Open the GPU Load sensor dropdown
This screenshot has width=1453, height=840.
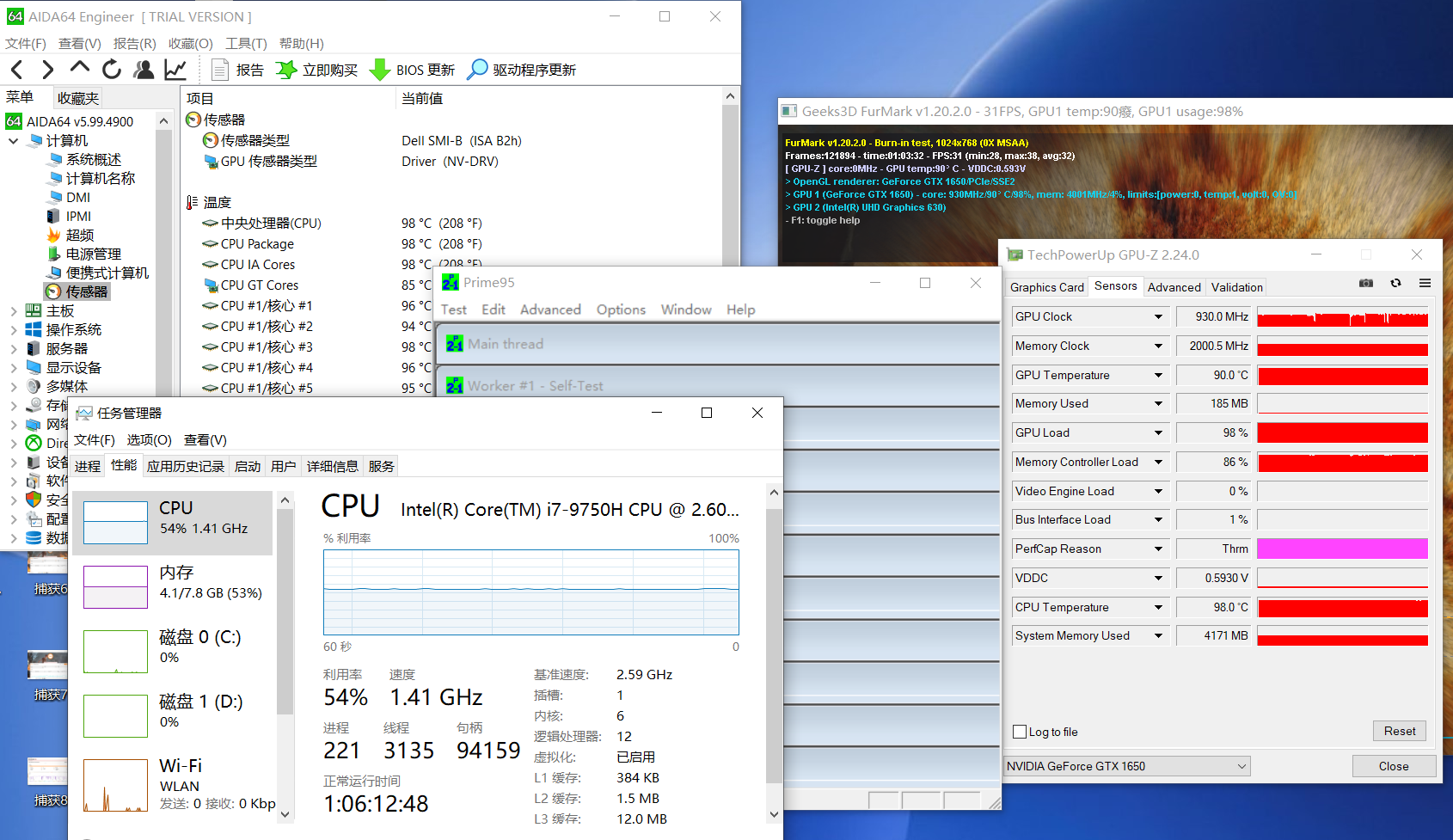point(1158,432)
